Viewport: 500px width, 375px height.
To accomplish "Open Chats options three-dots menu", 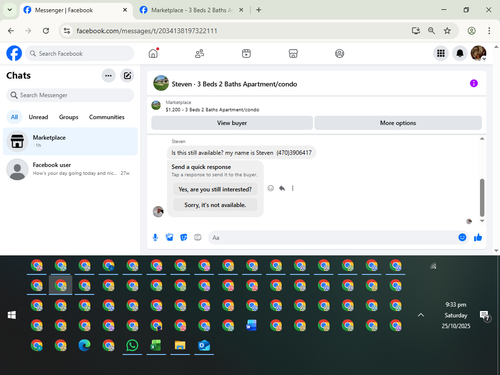I will (108, 76).
